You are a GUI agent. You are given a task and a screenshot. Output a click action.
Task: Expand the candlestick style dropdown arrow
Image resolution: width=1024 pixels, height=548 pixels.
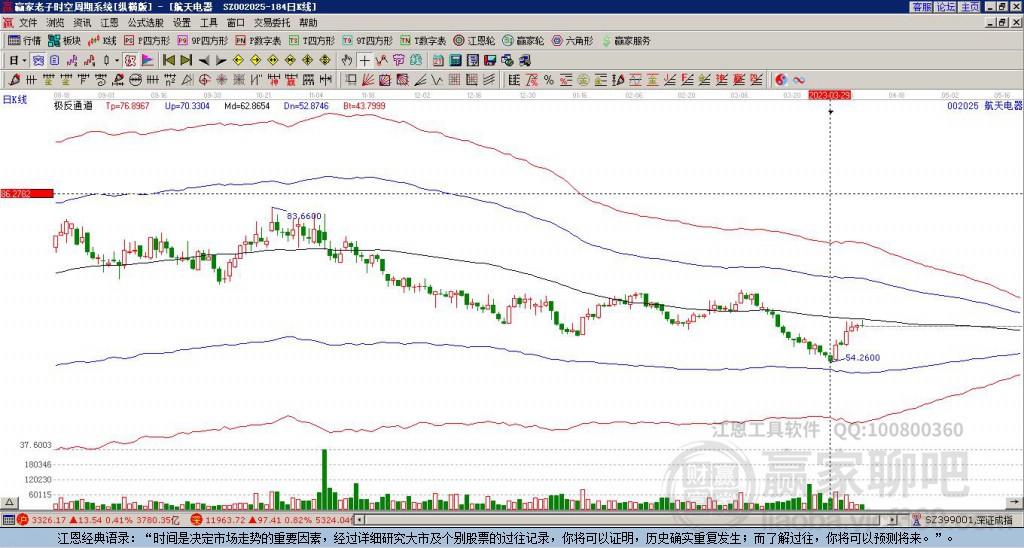coord(117,60)
